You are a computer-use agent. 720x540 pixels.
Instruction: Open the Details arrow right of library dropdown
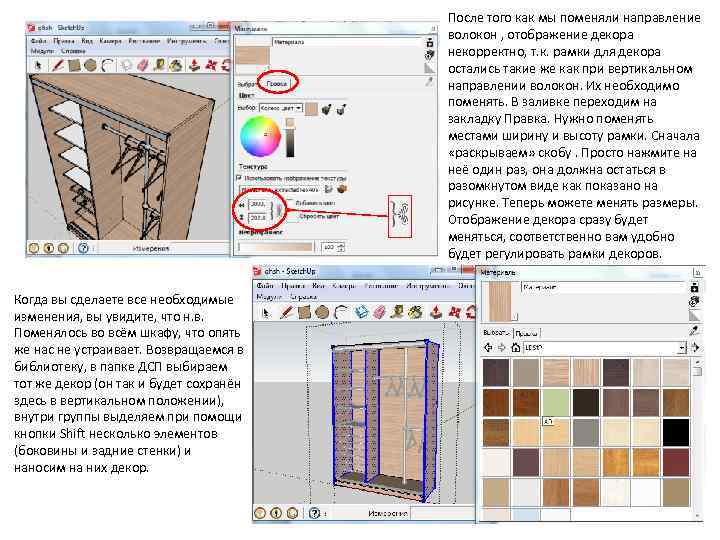[x=695, y=348]
